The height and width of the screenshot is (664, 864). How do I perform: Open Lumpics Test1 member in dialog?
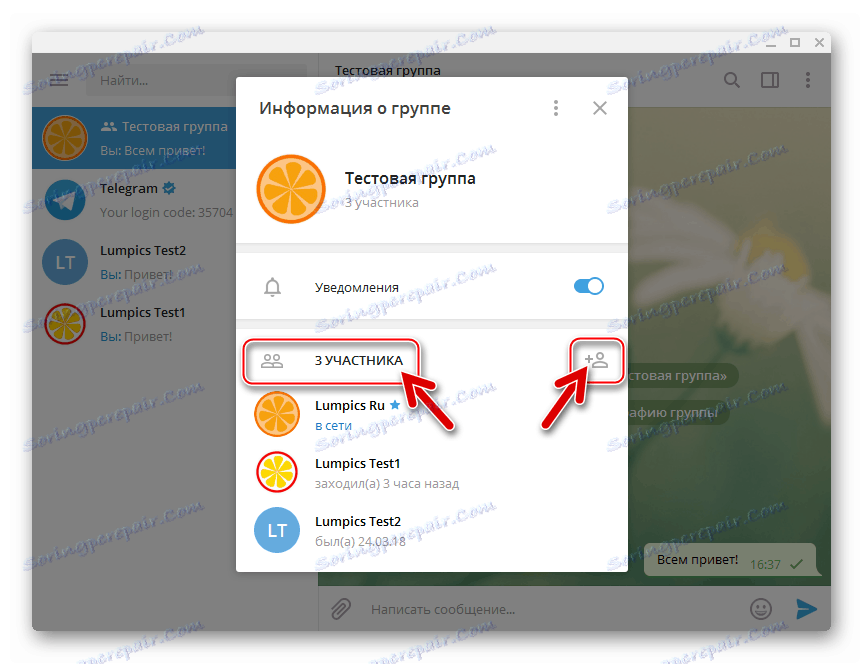click(x=431, y=473)
